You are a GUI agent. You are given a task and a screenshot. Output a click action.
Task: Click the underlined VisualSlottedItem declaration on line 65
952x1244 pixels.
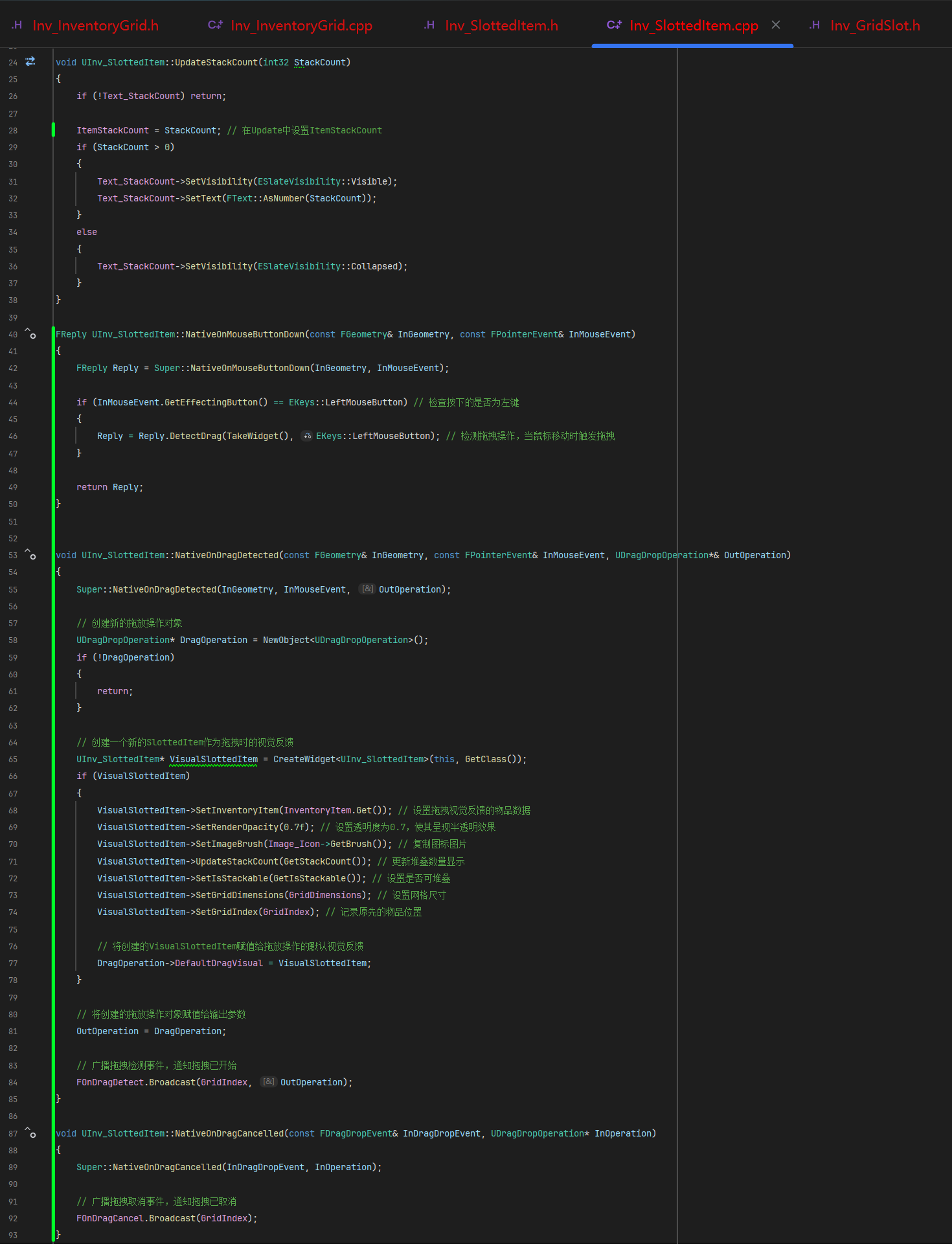coord(214,759)
